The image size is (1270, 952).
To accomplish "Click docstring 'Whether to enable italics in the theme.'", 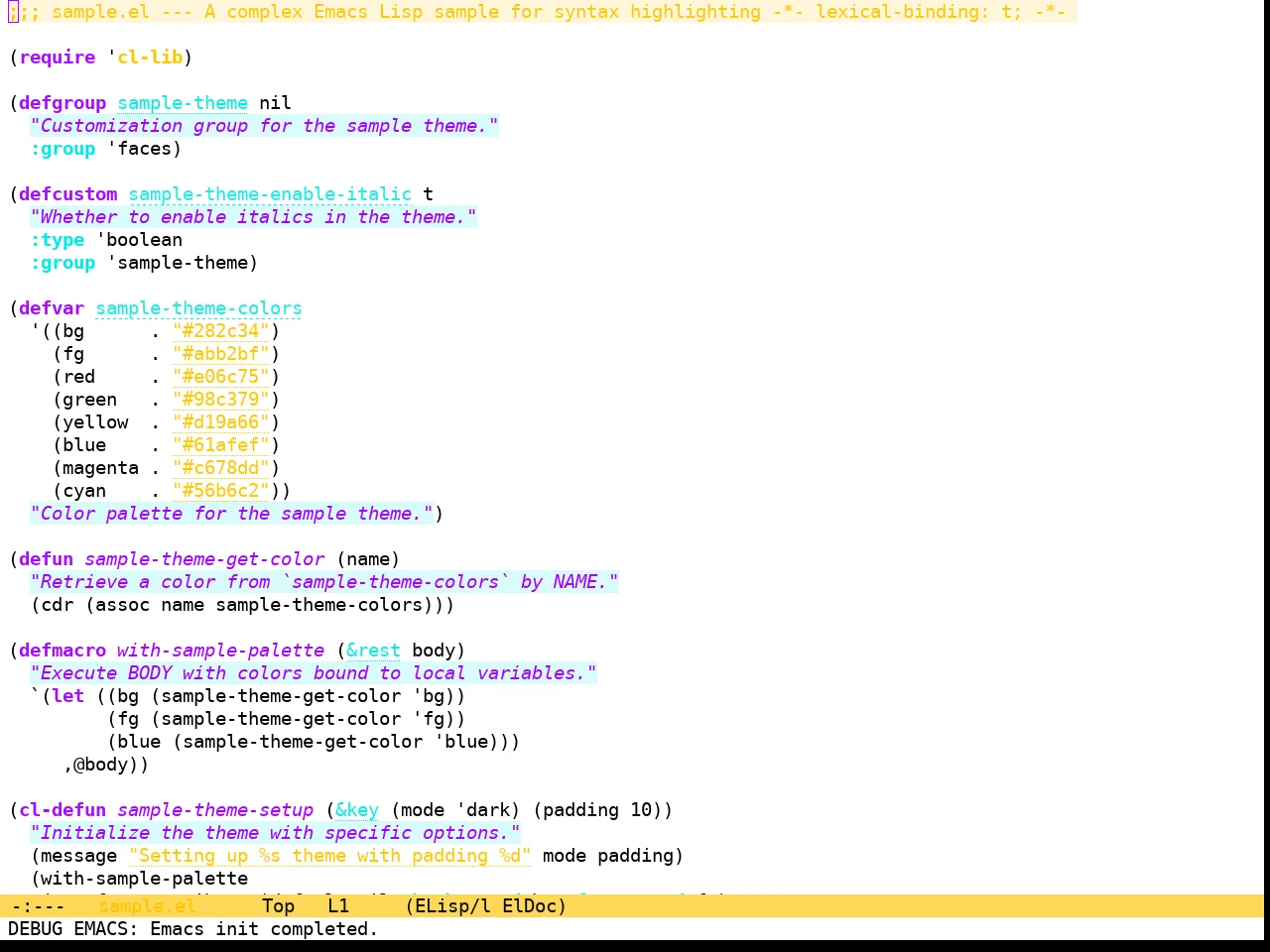I will click(253, 217).
